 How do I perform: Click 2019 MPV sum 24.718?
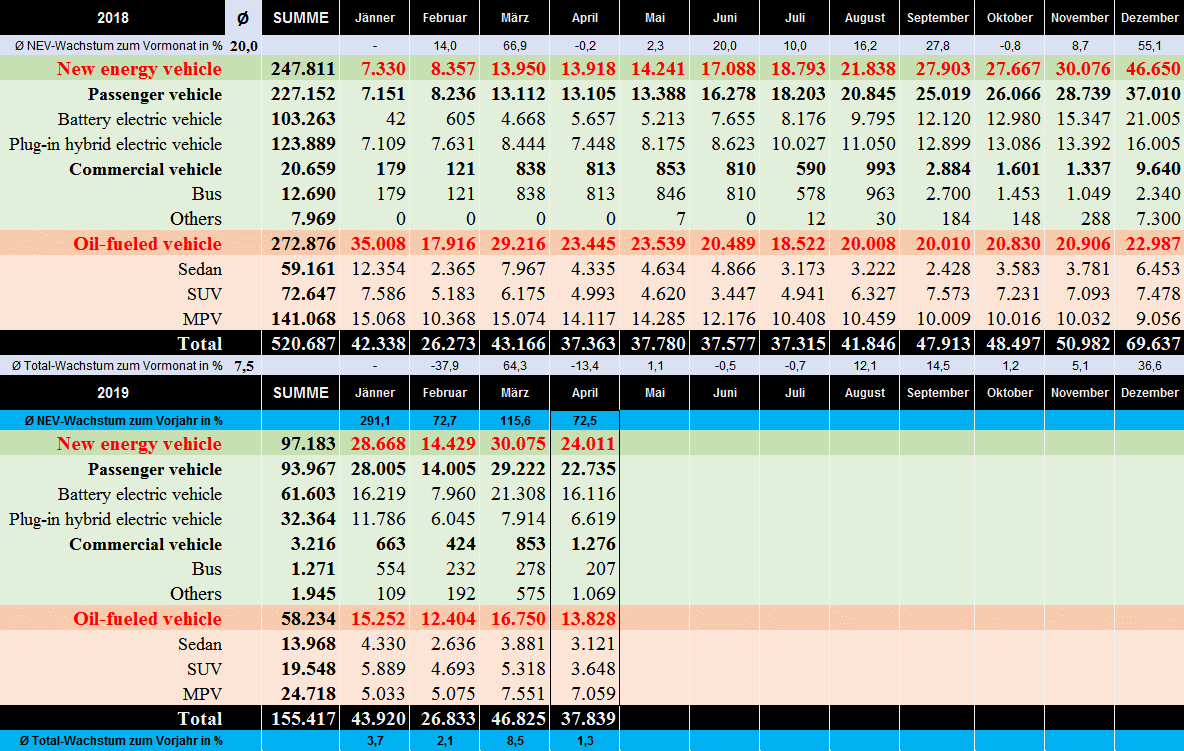tap(308, 694)
